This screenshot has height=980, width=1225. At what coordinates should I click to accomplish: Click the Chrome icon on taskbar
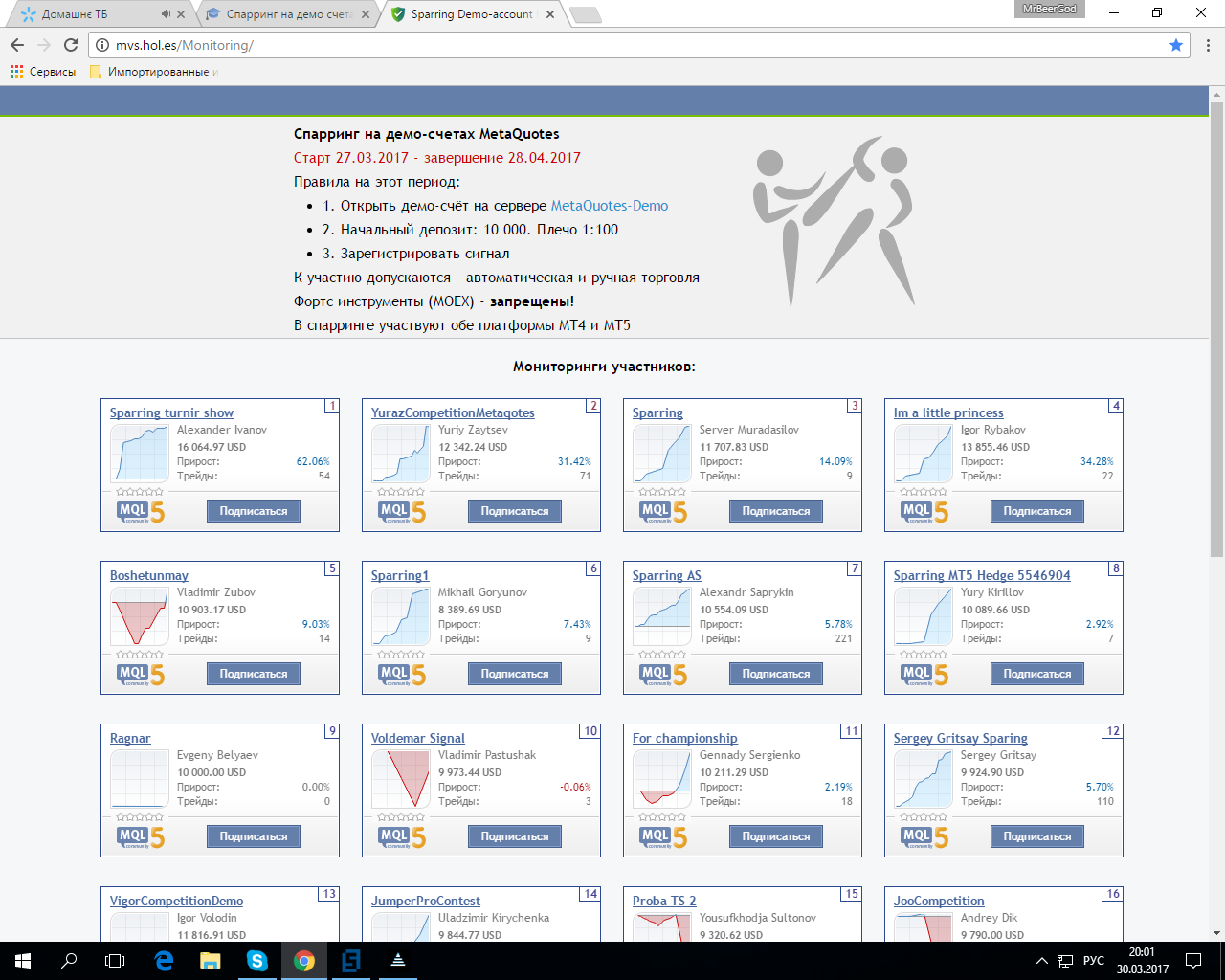304,961
